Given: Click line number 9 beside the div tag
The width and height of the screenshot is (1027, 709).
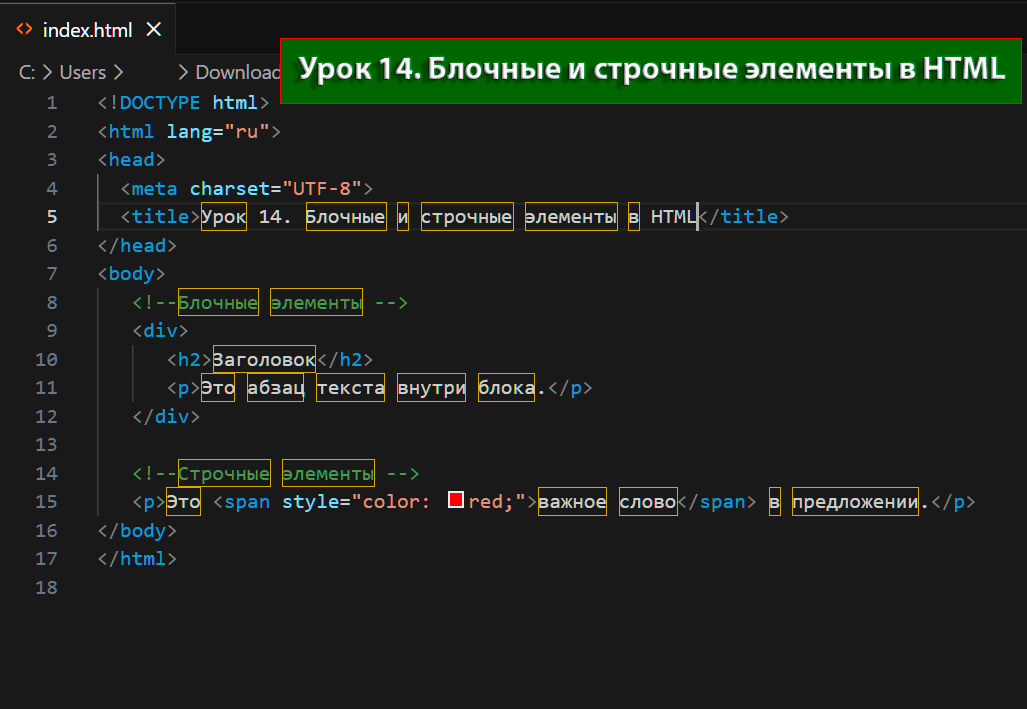Looking at the screenshot, I should (51, 331).
